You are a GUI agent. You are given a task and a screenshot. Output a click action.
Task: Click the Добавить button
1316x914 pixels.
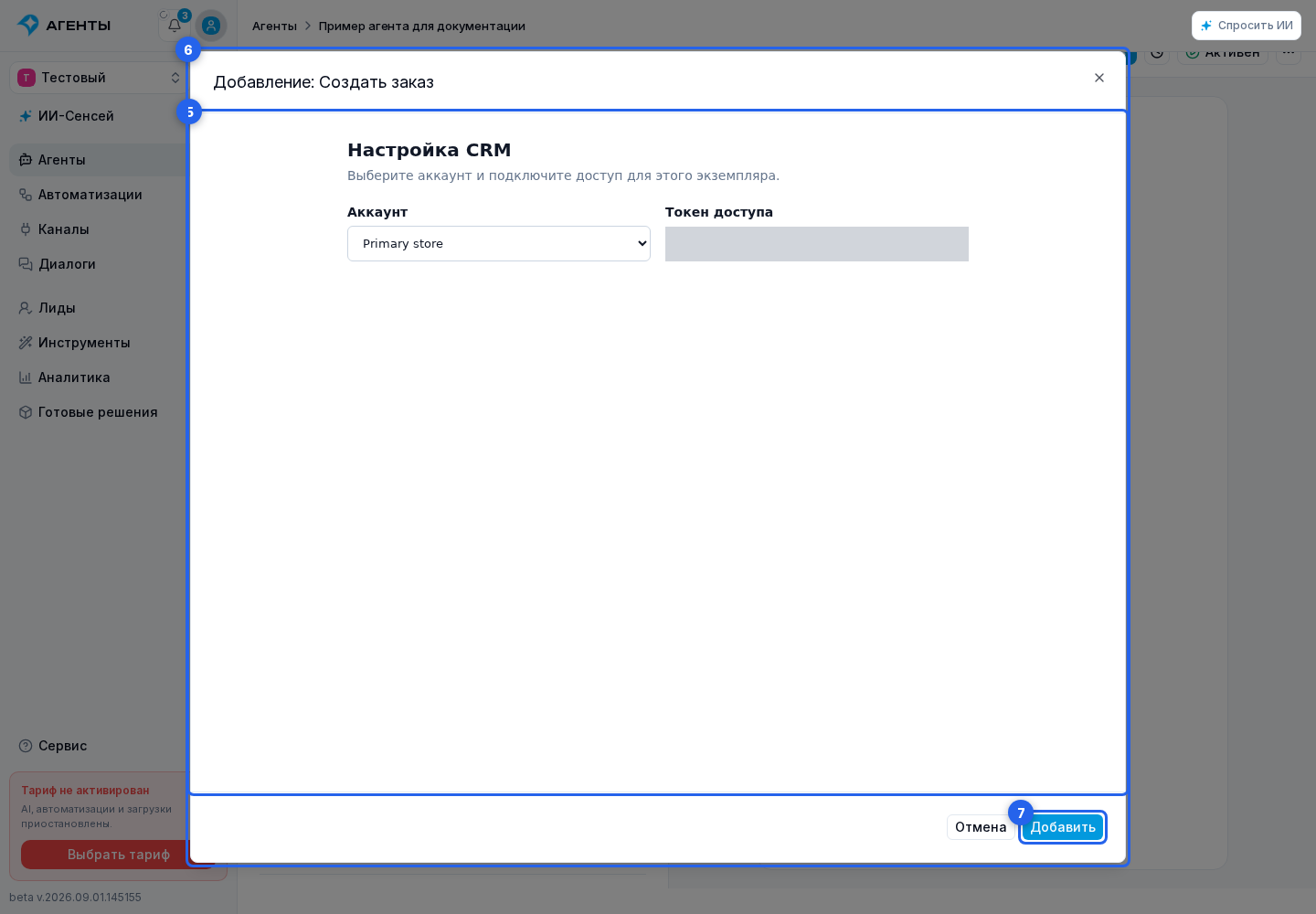[1063, 827]
